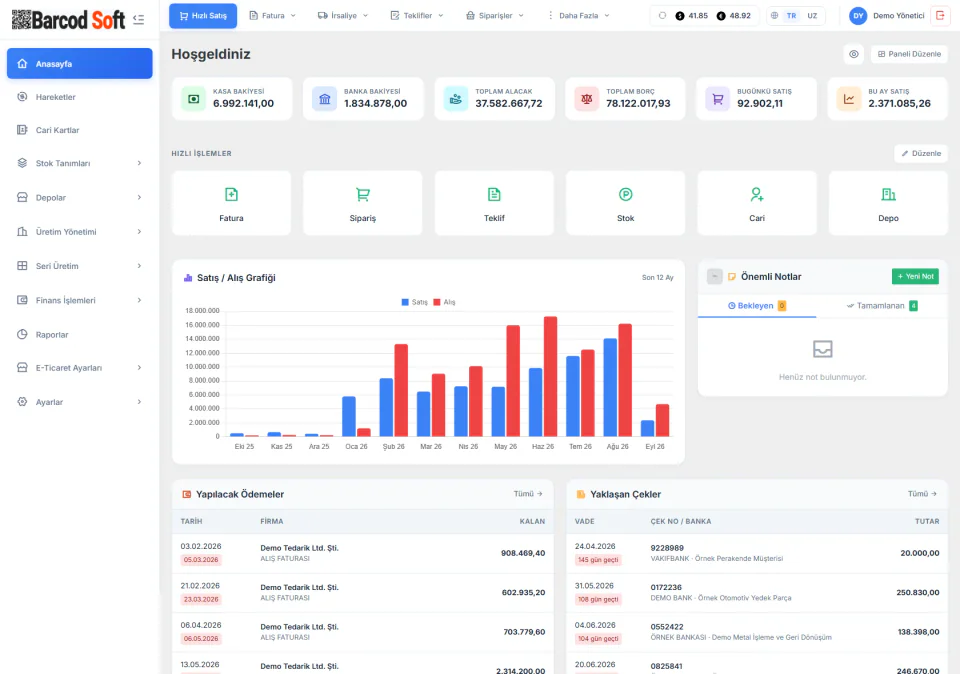
Task: Open the Sipariş quick action card
Action: tap(362, 203)
